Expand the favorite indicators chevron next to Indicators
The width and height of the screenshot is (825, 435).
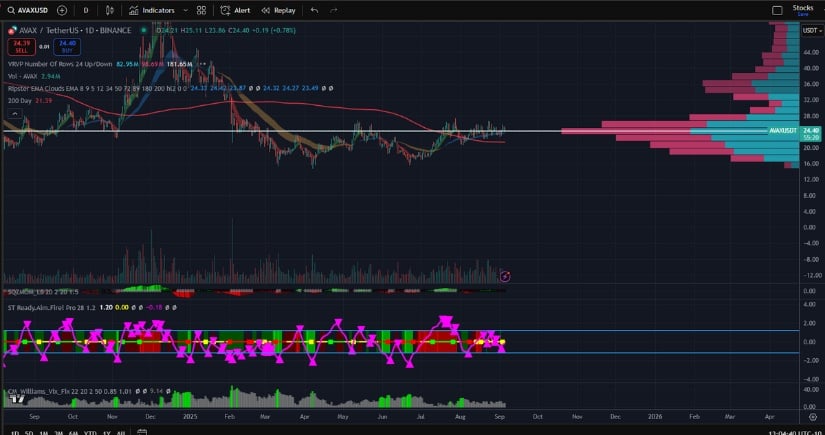click(185, 10)
